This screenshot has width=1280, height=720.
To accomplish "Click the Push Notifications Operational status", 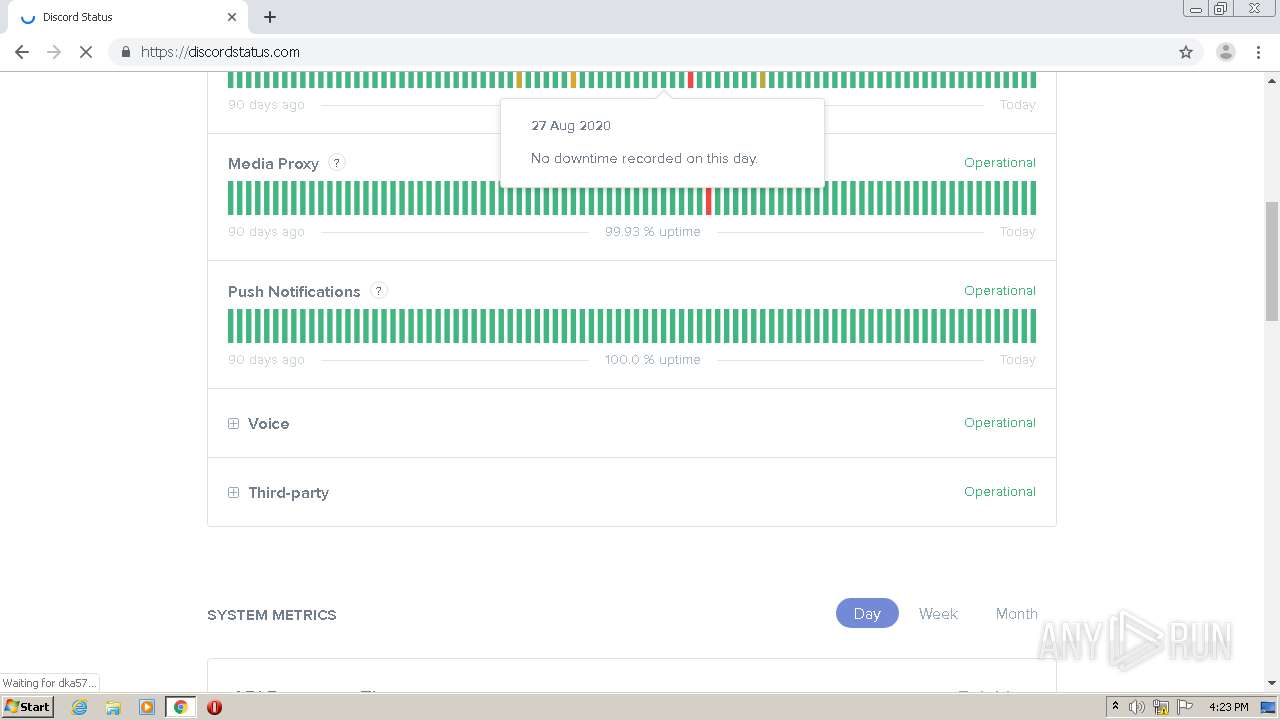I will click(x=1000, y=291).
